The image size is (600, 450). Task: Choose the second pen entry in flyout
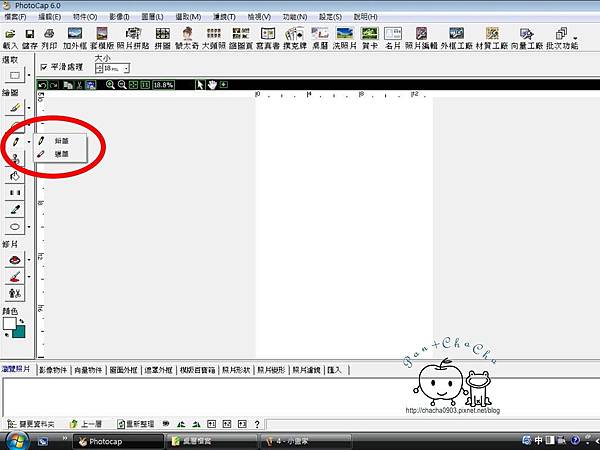pos(60,154)
